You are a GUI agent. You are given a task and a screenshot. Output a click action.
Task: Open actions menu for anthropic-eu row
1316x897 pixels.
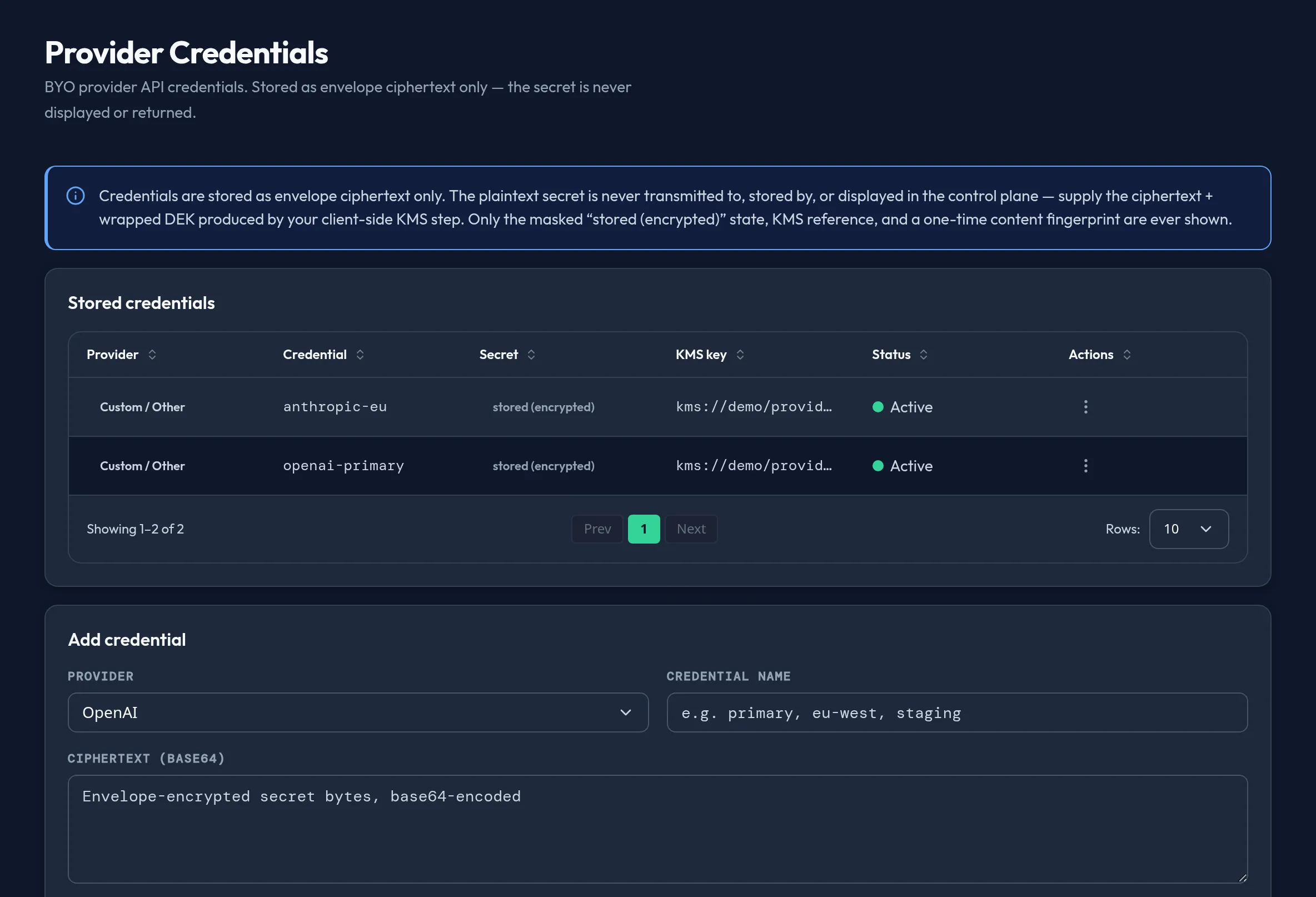pos(1085,407)
